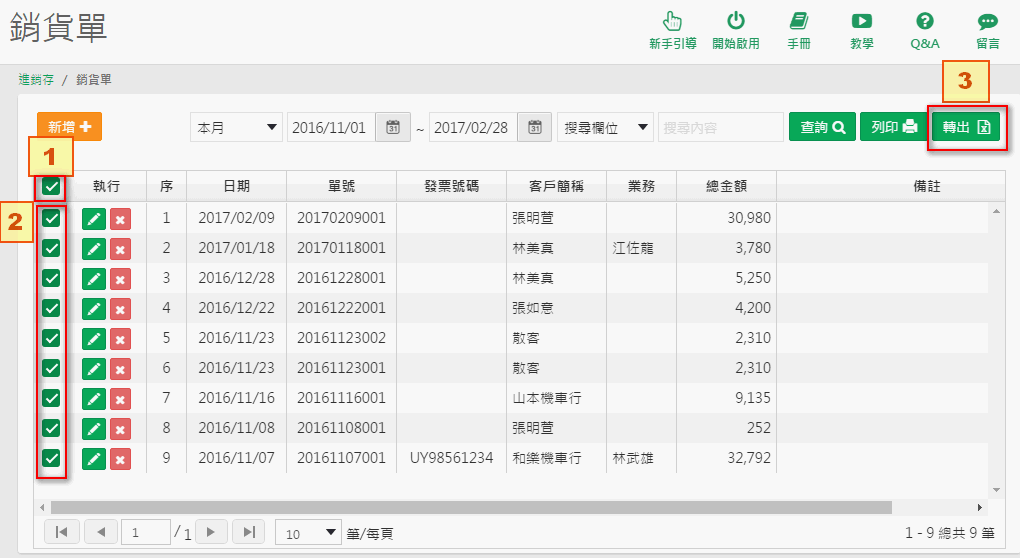Go to first page in pager
The height and width of the screenshot is (558, 1020).
click(x=62, y=532)
